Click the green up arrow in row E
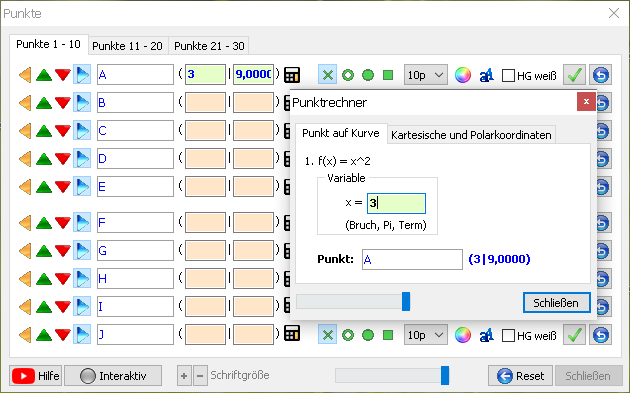Viewport: 630px width, 393px height. click(x=44, y=187)
